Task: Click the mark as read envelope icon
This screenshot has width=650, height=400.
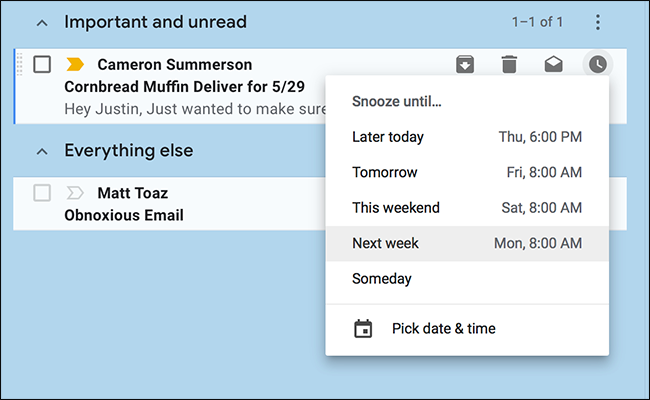Action: pyautogui.click(x=553, y=64)
